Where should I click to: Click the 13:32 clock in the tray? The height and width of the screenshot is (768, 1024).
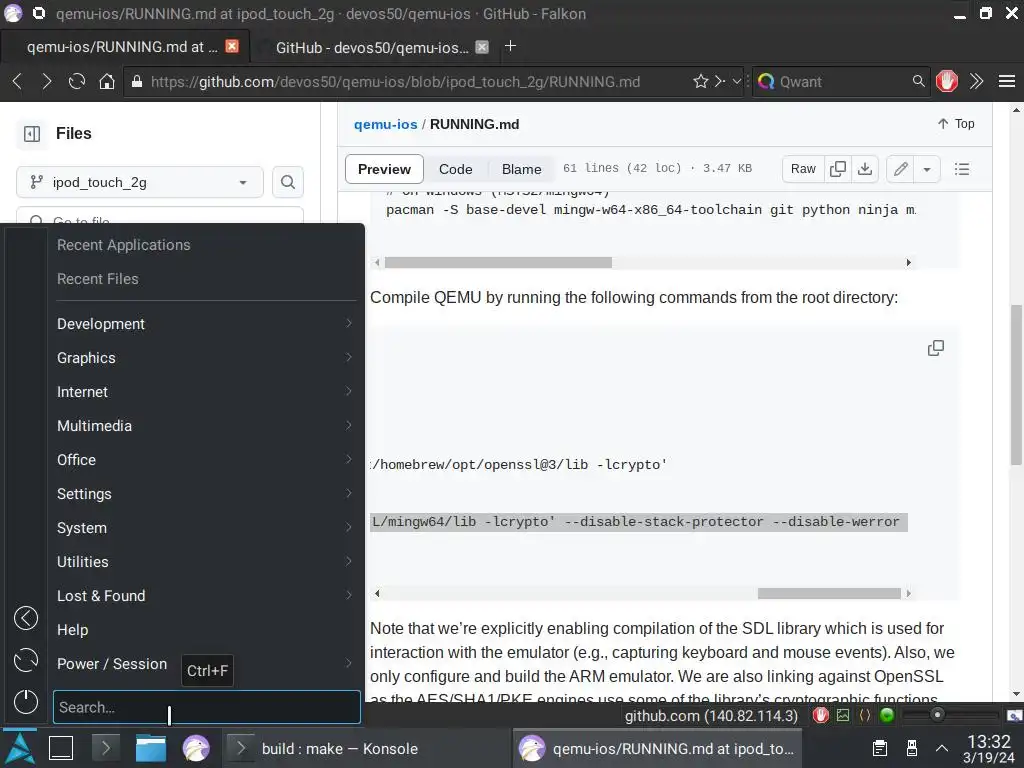(x=989, y=741)
